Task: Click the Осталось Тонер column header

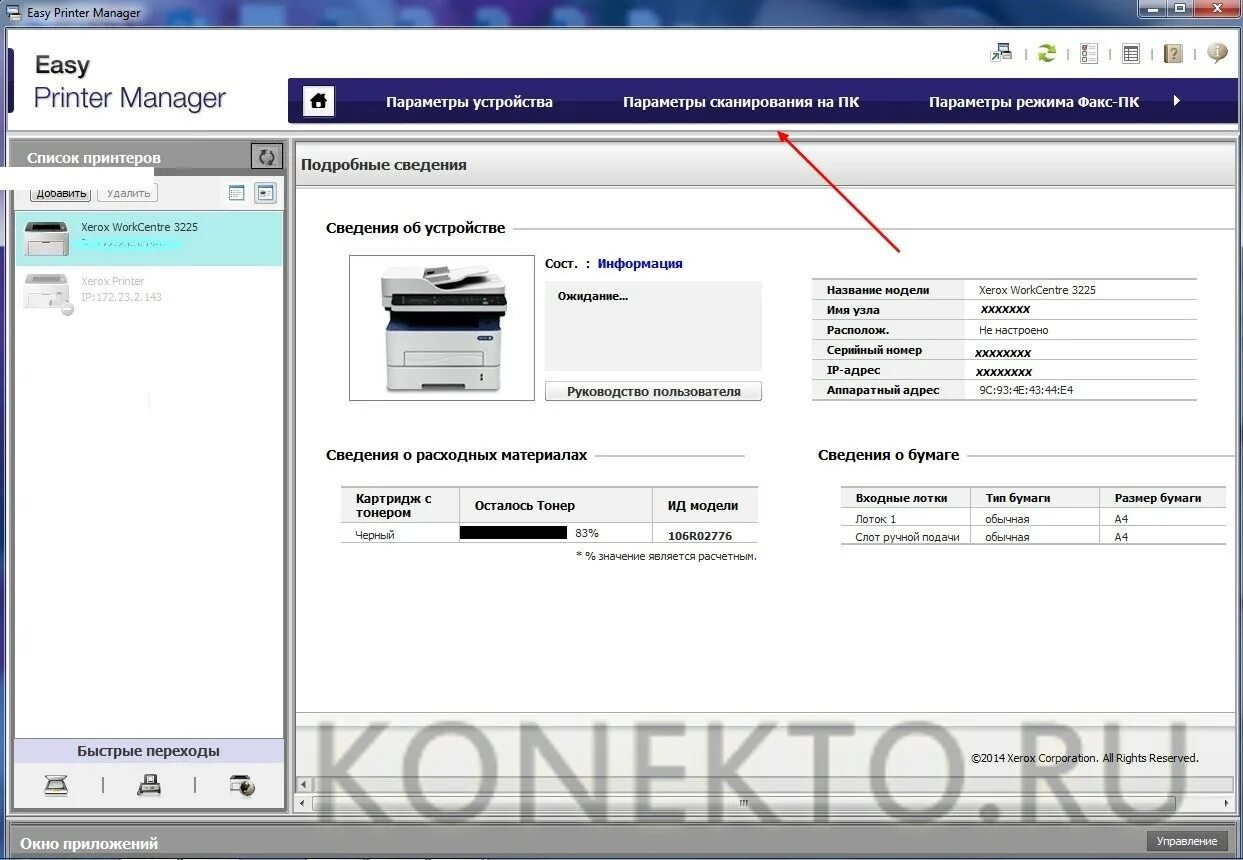Action: (x=525, y=506)
